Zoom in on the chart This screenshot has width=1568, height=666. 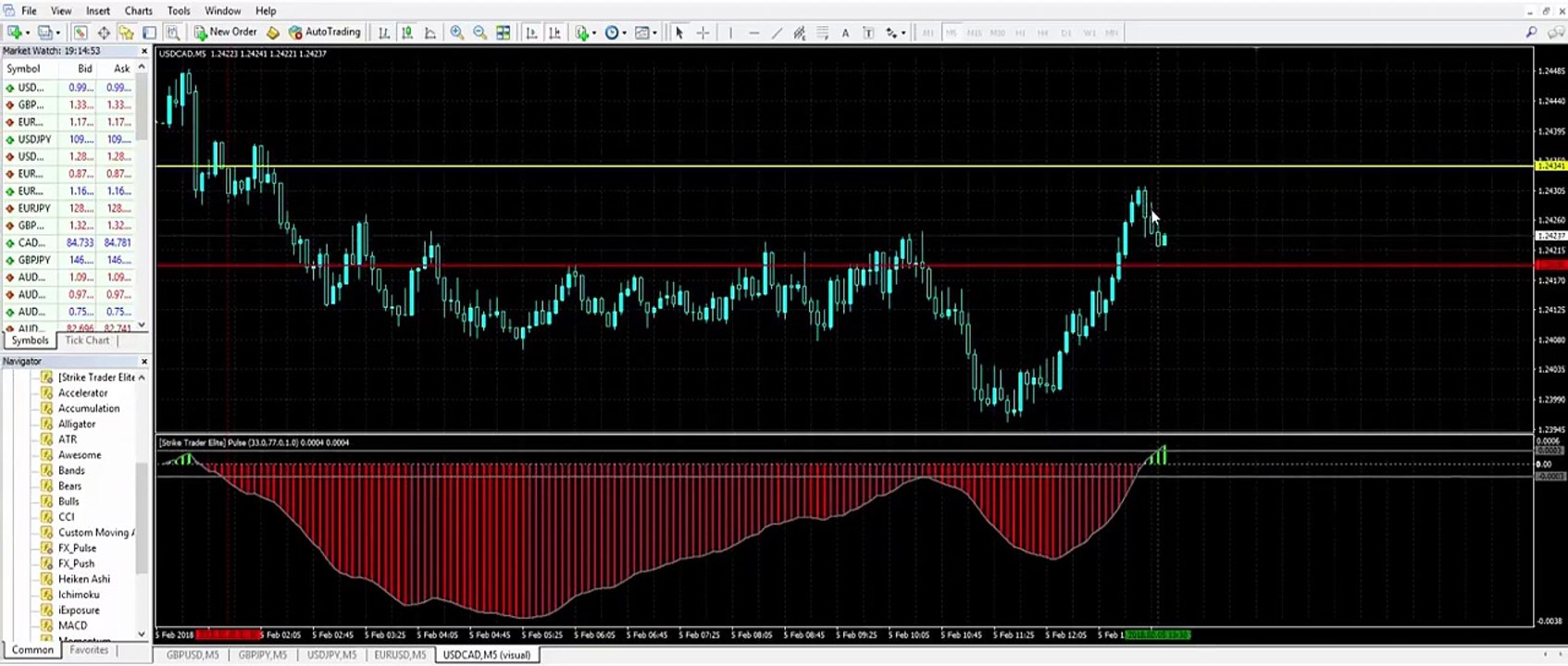click(457, 32)
